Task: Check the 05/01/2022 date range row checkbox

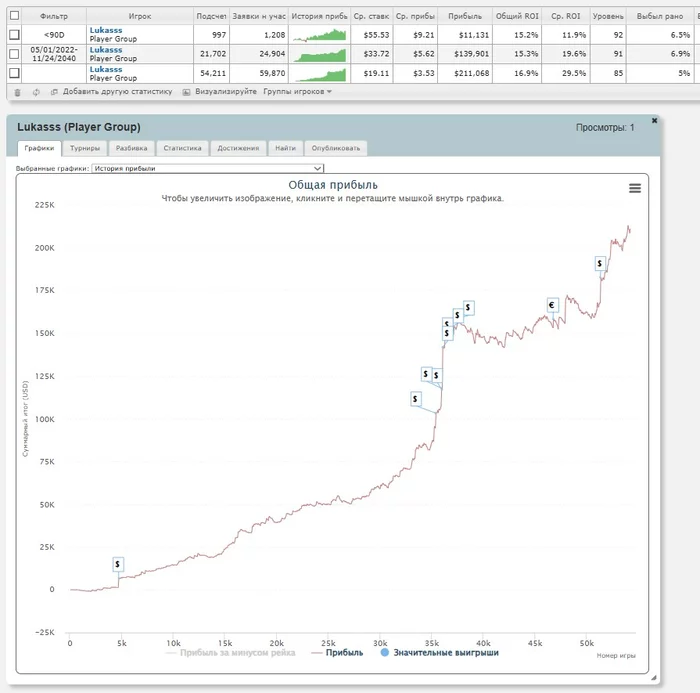Action: pos(14,54)
